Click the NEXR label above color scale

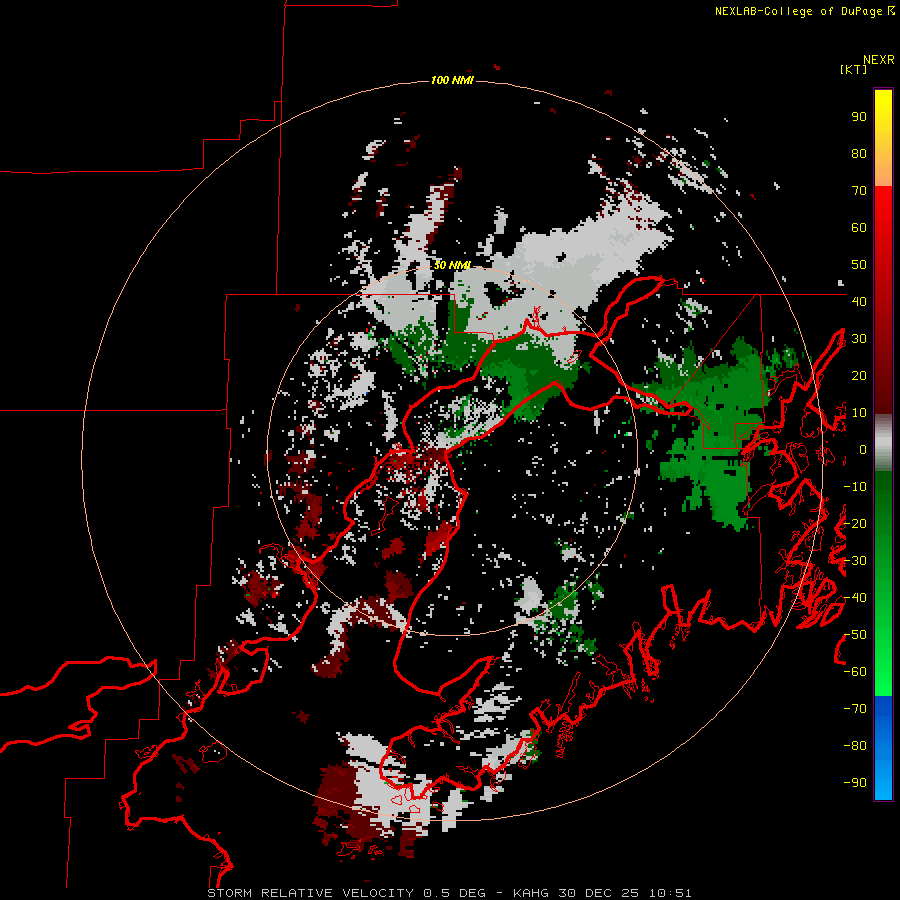tap(878, 60)
